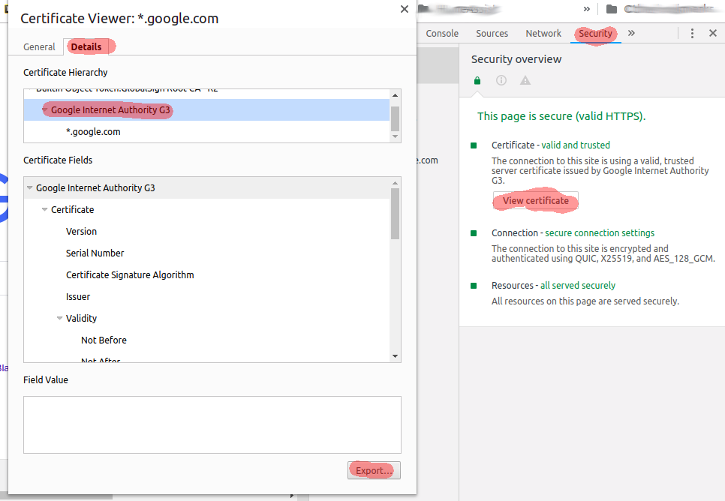Click the green secure lock icon
Viewport: 725px width, 501px height.
click(x=477, y=80)
